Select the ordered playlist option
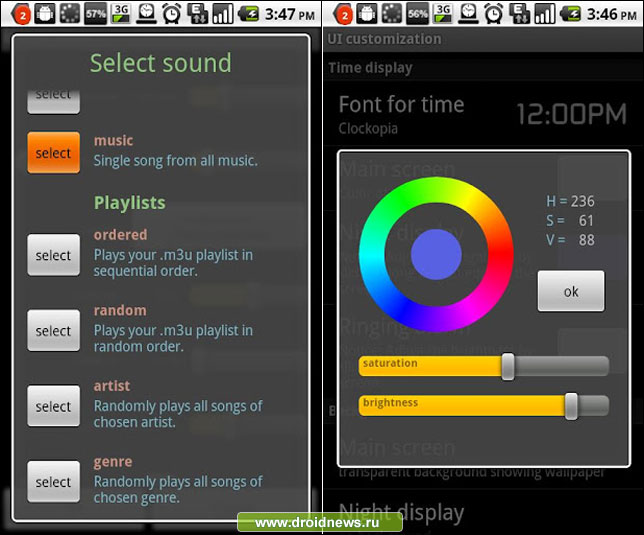644x535 pixels. coord(53,255)
